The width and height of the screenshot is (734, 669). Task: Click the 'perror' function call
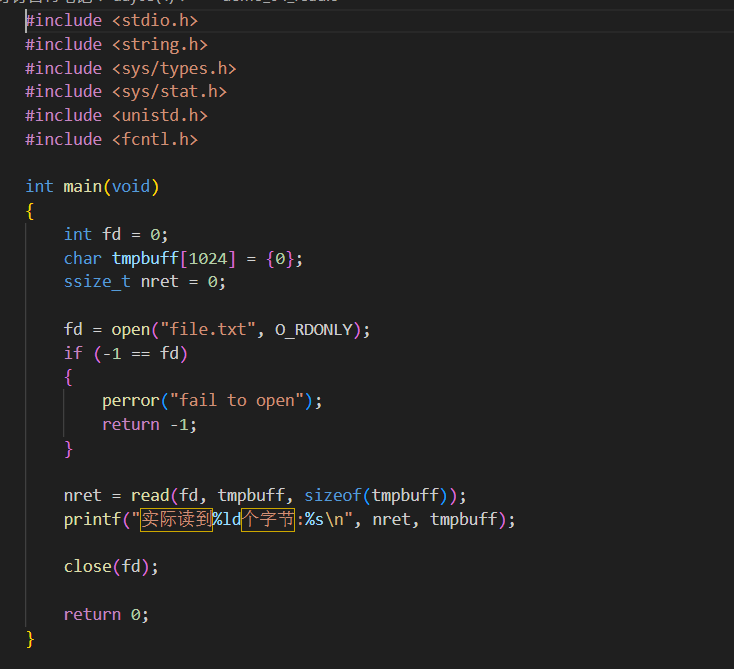pos(131,401)
